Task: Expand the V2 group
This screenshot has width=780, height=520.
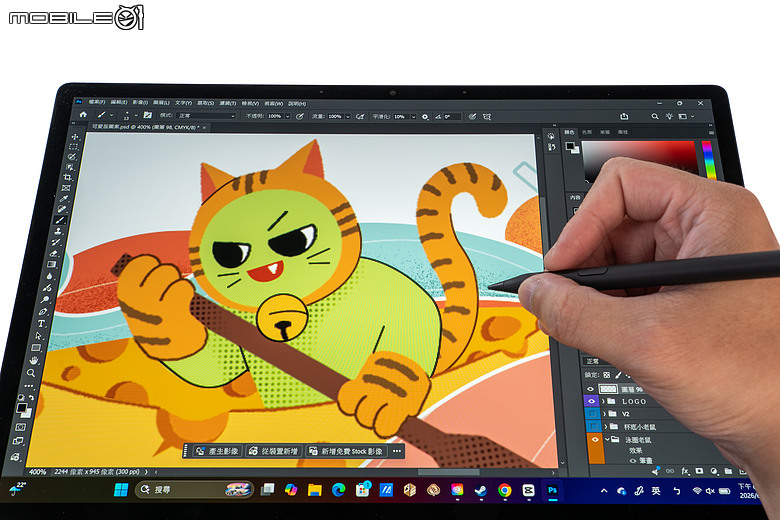Action: pyautogui.click(x=604, y=414)
